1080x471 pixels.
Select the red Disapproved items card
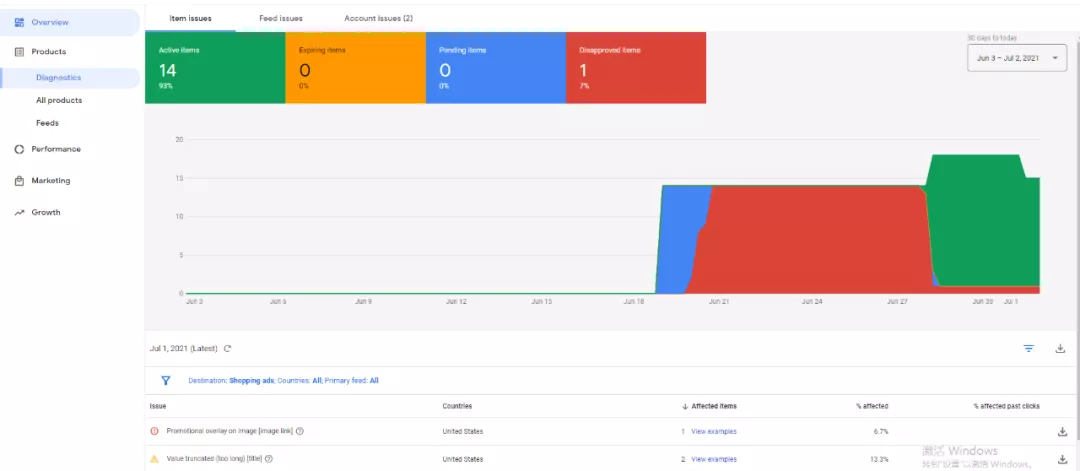[x=636, y=67]
